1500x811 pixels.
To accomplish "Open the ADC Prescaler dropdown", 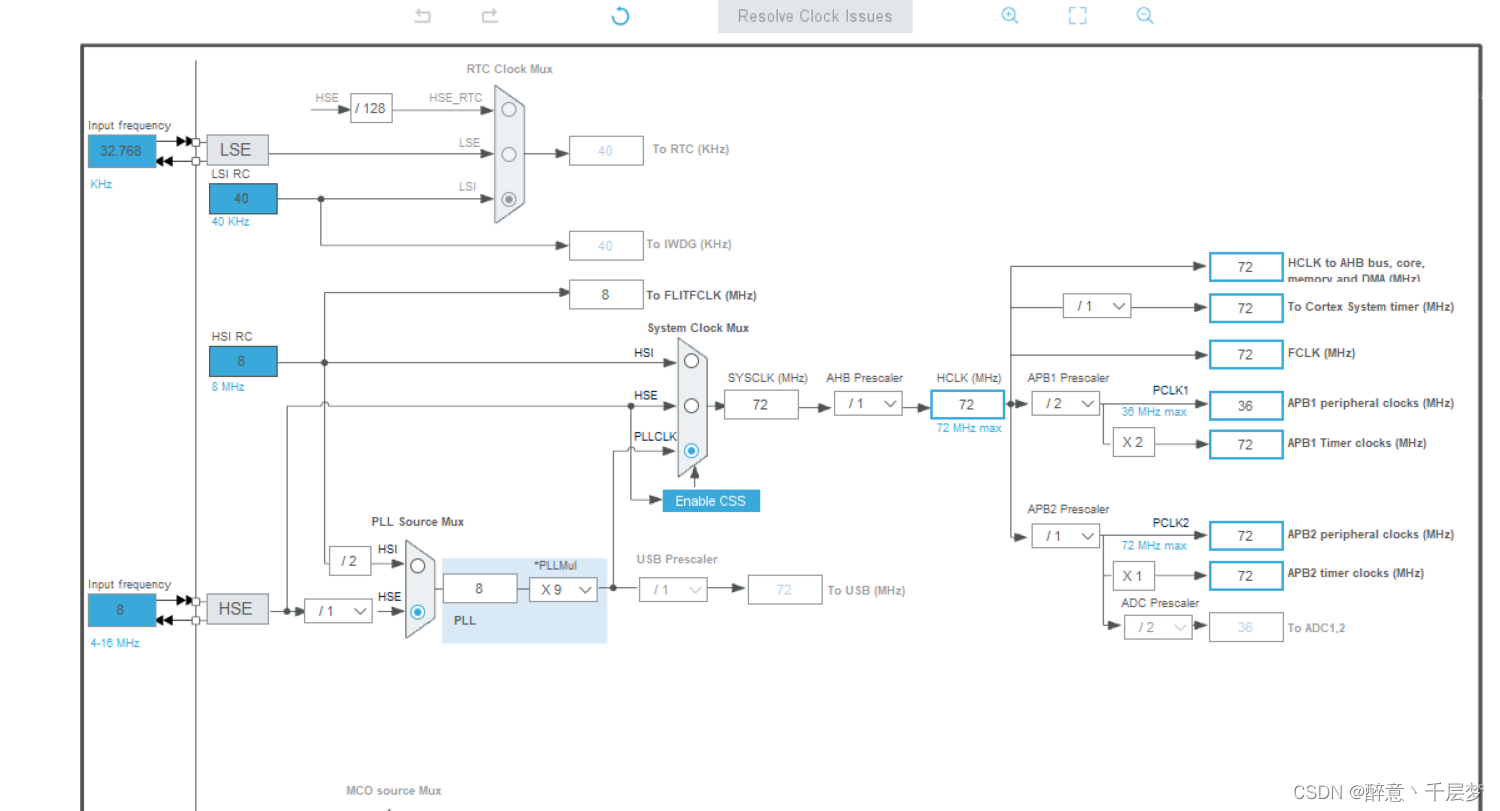I will [1158, 627].
